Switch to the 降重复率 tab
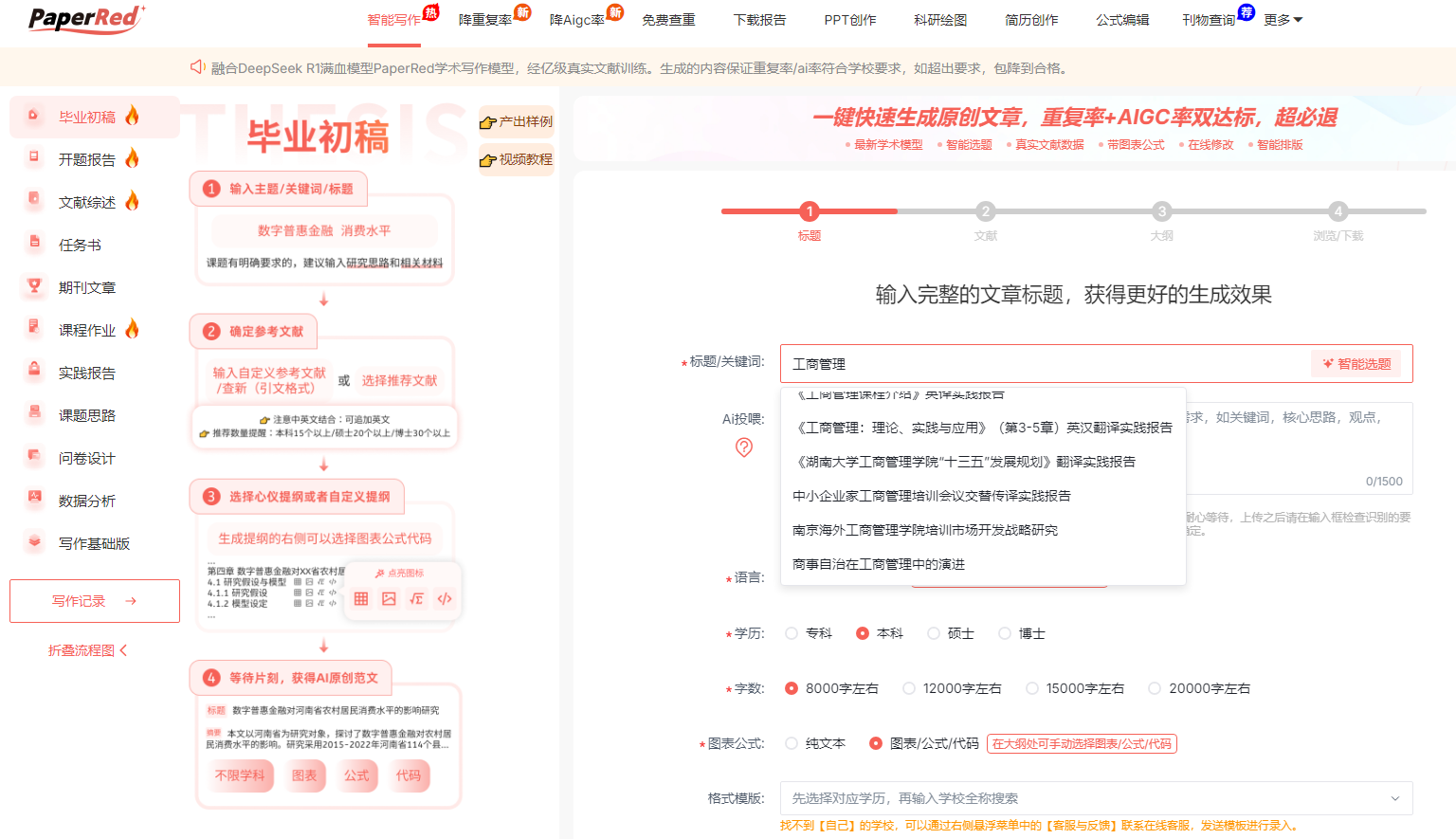The image size is (1456, 839). click(485, 20)
